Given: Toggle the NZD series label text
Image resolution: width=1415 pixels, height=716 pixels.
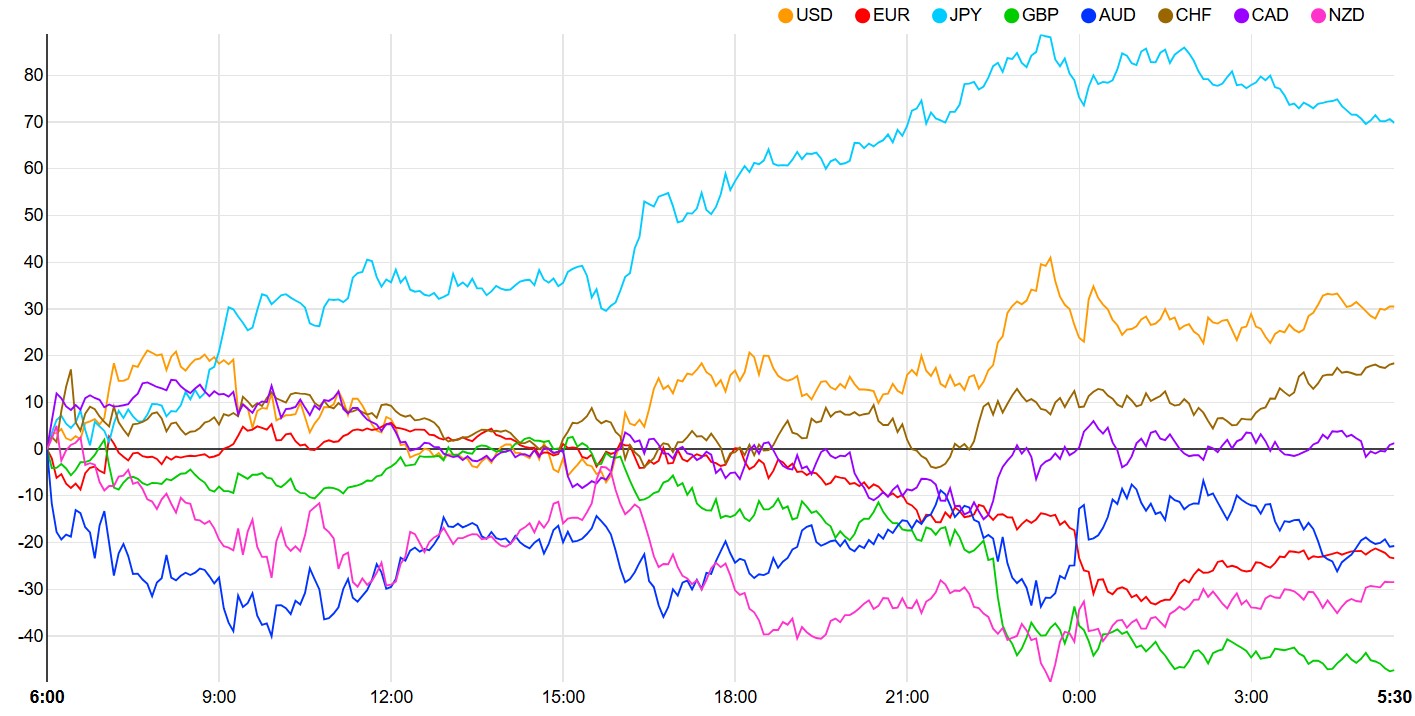Looking at the screenshot, I should 1346,15.
